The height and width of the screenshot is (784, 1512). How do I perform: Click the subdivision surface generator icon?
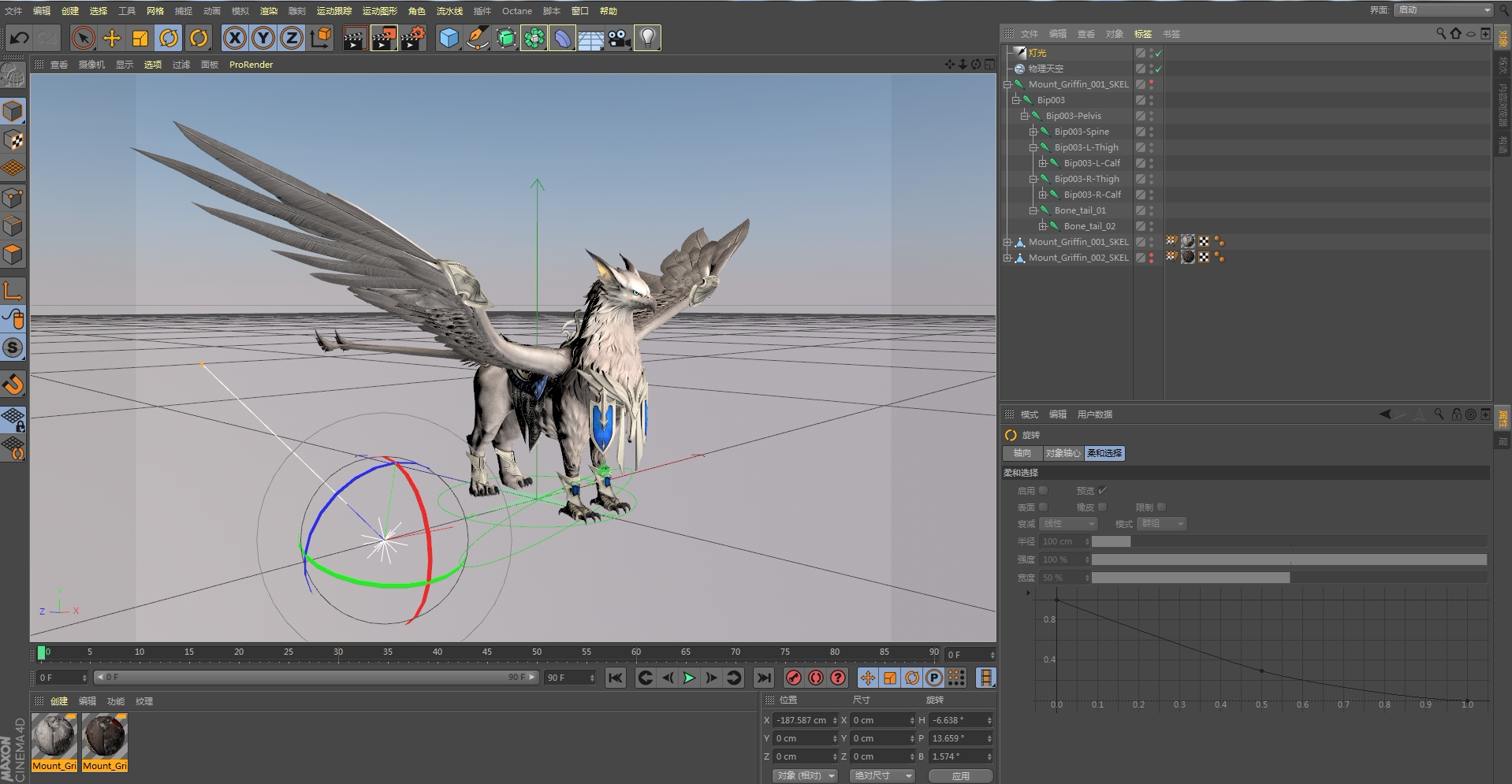[506, 38]
